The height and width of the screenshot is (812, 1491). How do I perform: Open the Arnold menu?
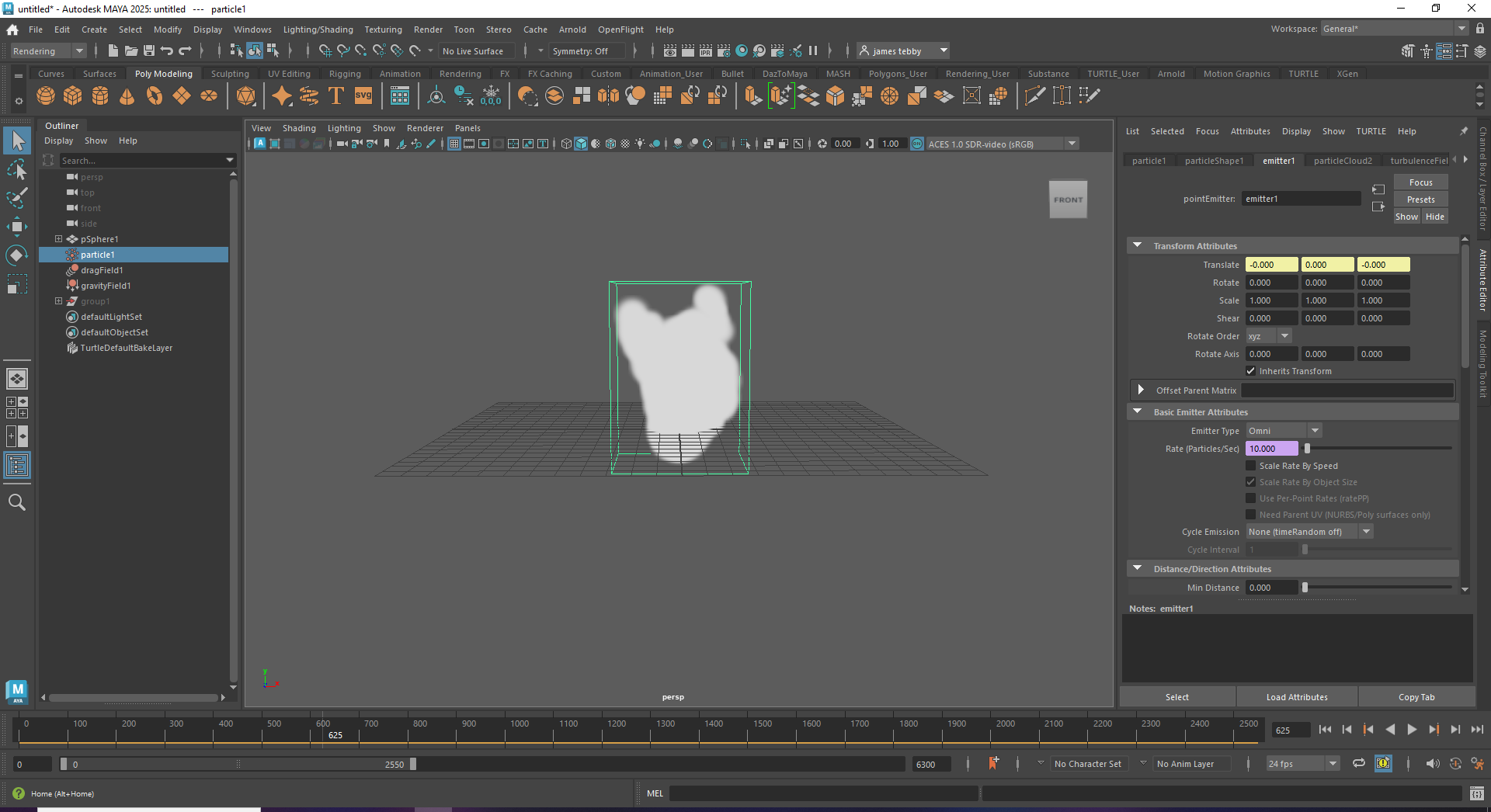(572, 29)
